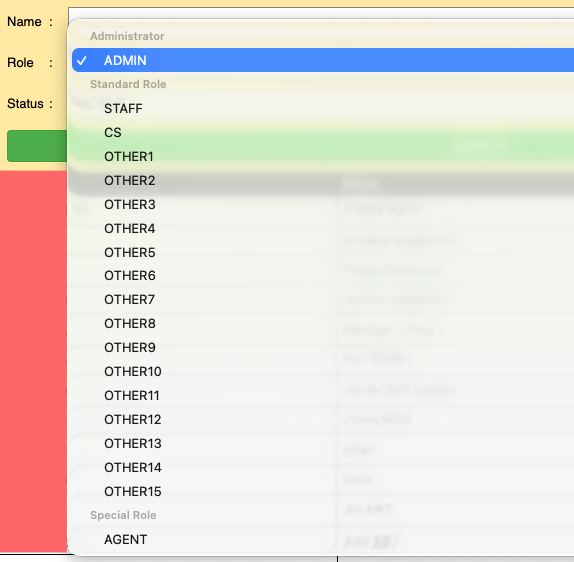Viewport: 574px width, 562px height.
Task: Pick OTHER4 from the list
Action: tap(323, 228)
